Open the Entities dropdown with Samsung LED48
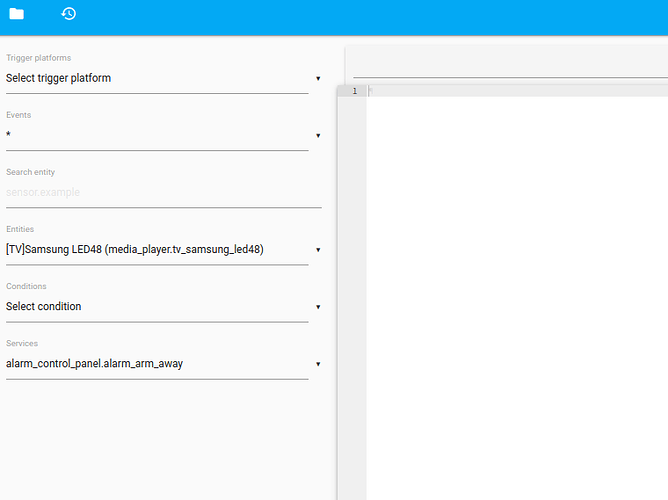 coord(164,250)
